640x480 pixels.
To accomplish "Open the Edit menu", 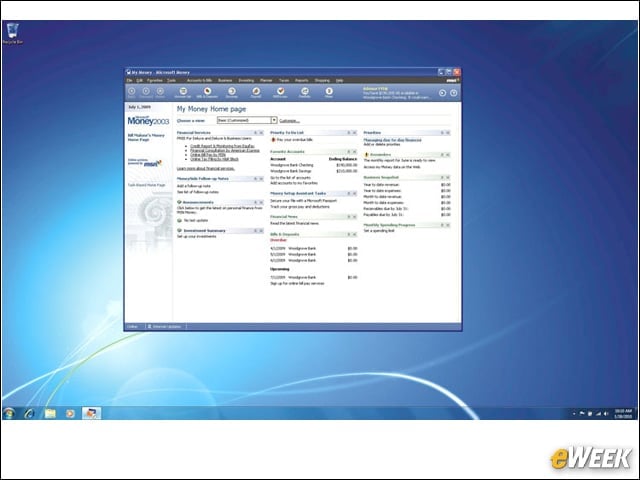I will pyautogui.click(x=139, y=80).
